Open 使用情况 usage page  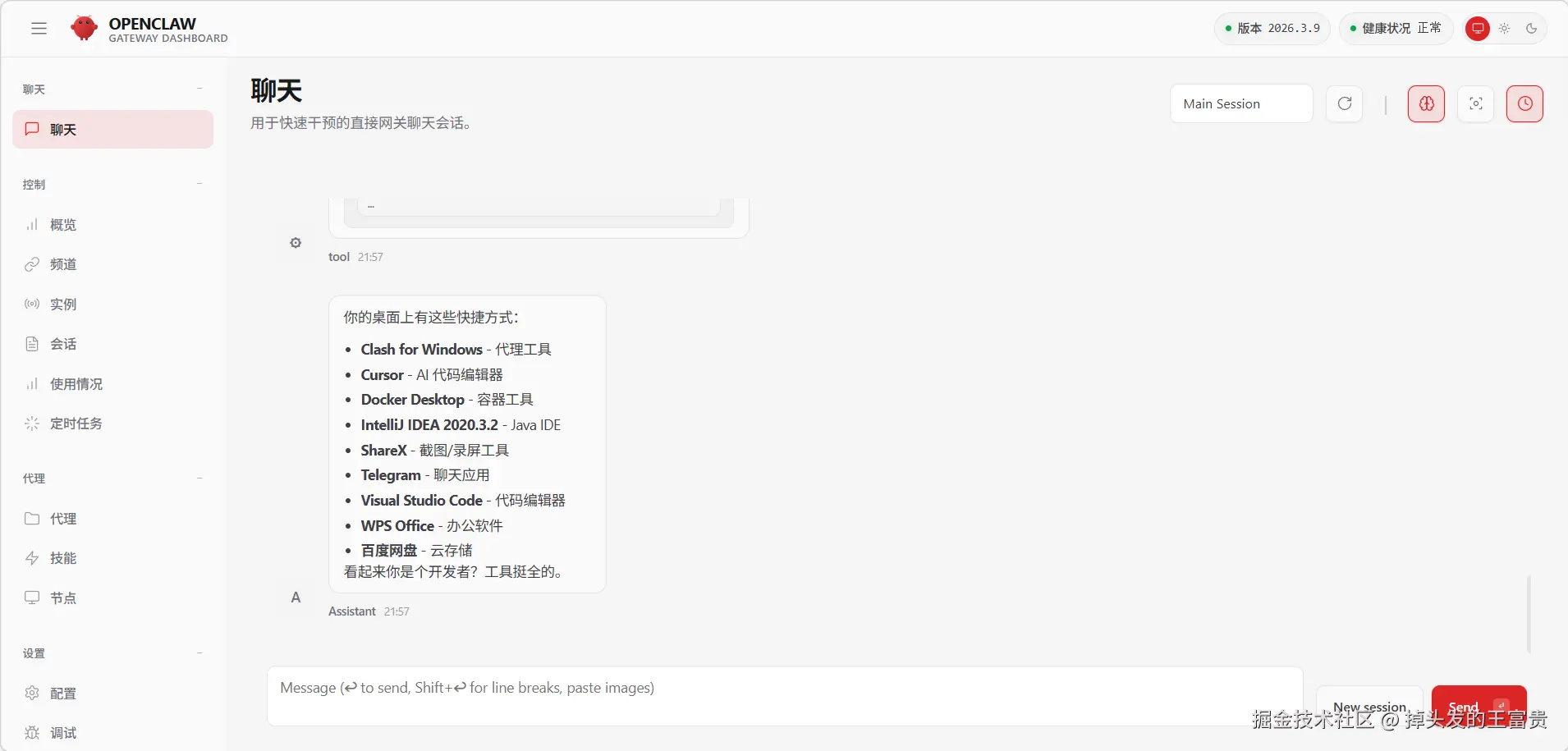click(113, 384)
